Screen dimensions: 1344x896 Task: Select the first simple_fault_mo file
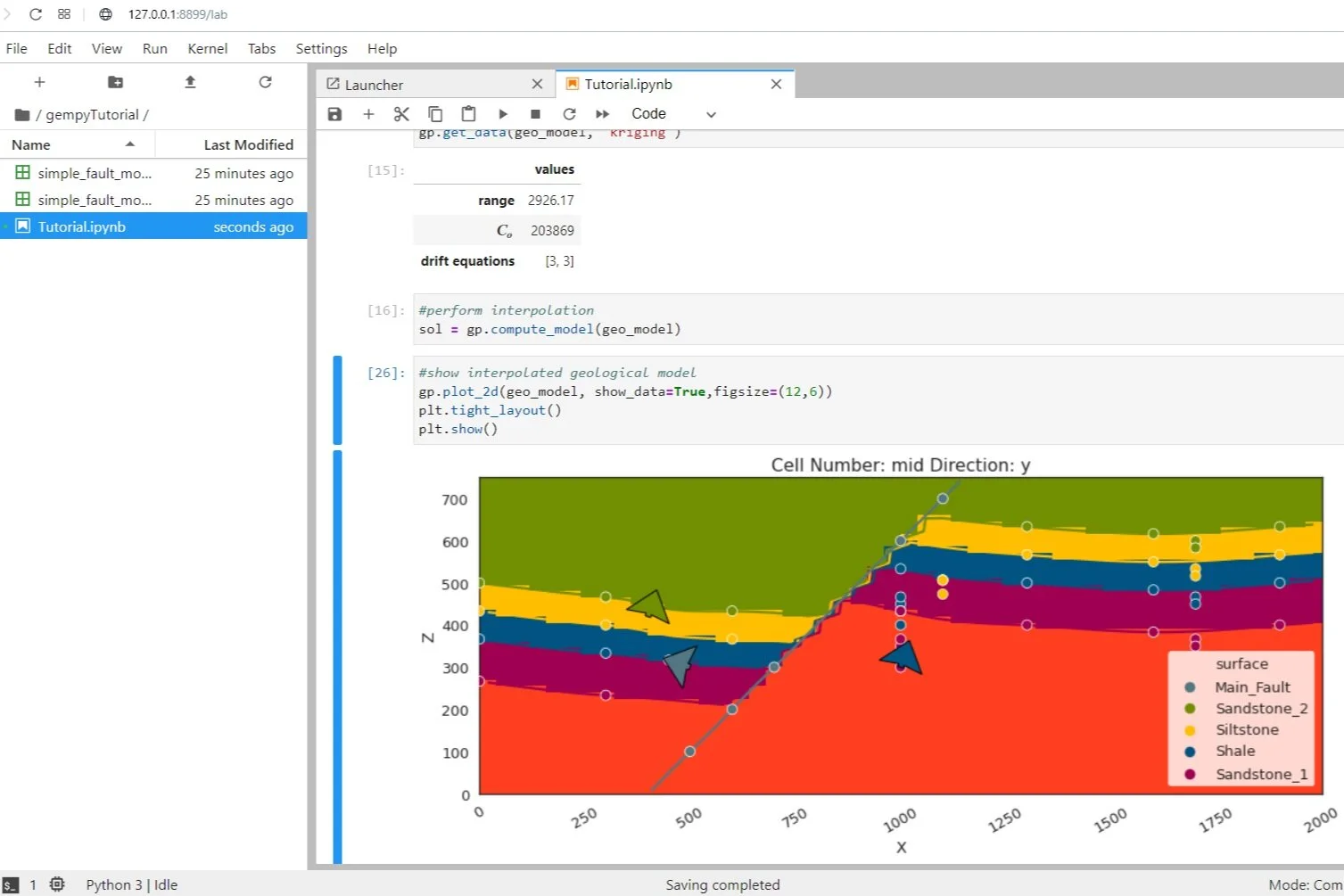tap(92, 172)
